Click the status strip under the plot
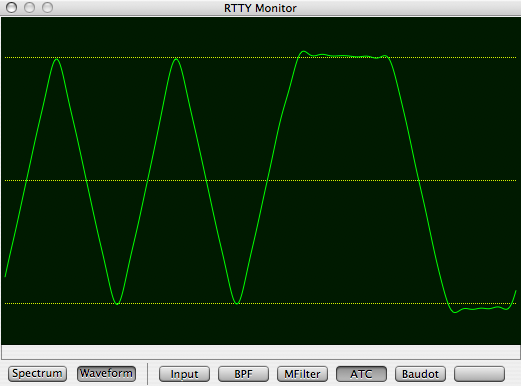The height and width of the screenshot is (386, 521). pos(261,352)
